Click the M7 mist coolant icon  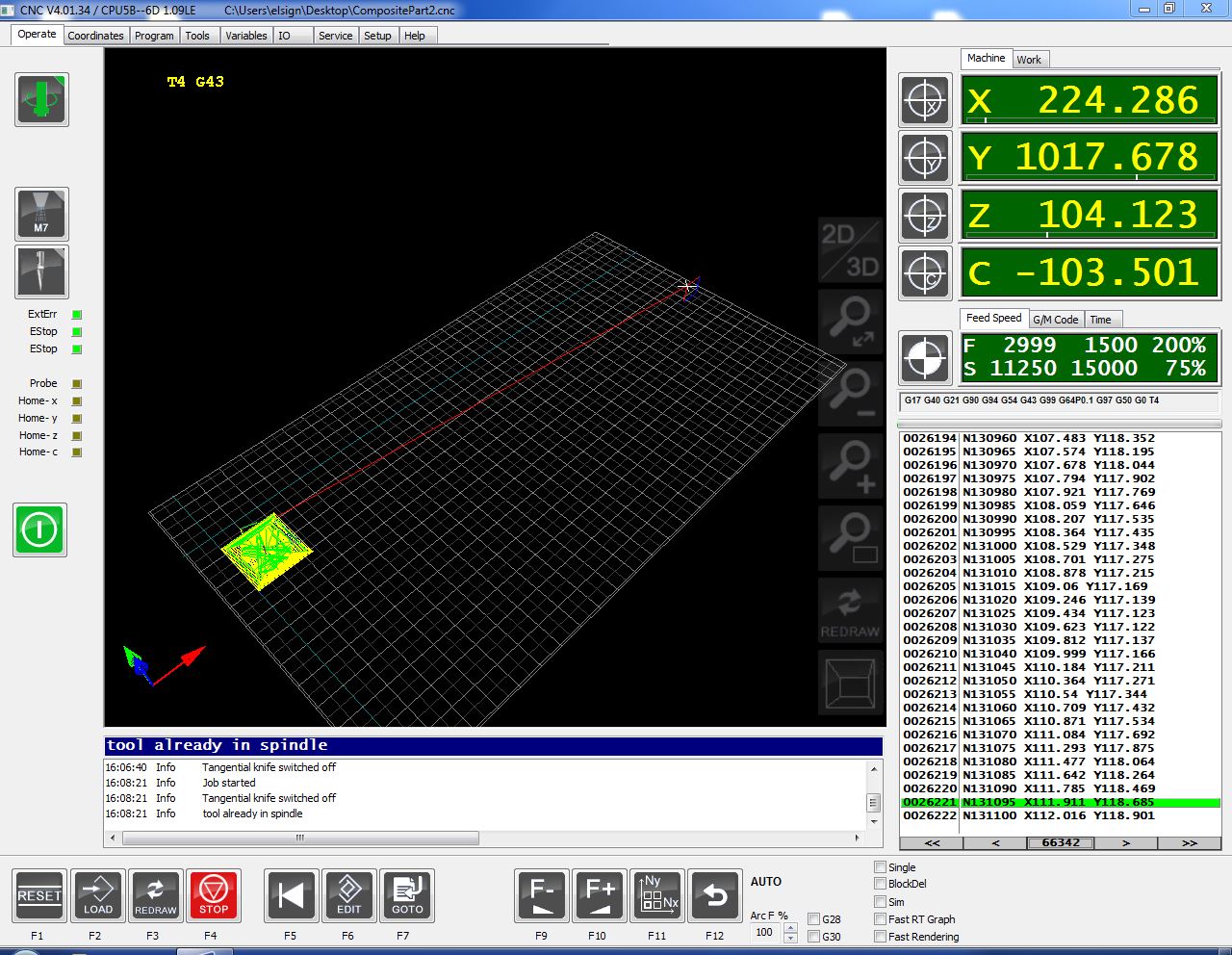(41, 214)
